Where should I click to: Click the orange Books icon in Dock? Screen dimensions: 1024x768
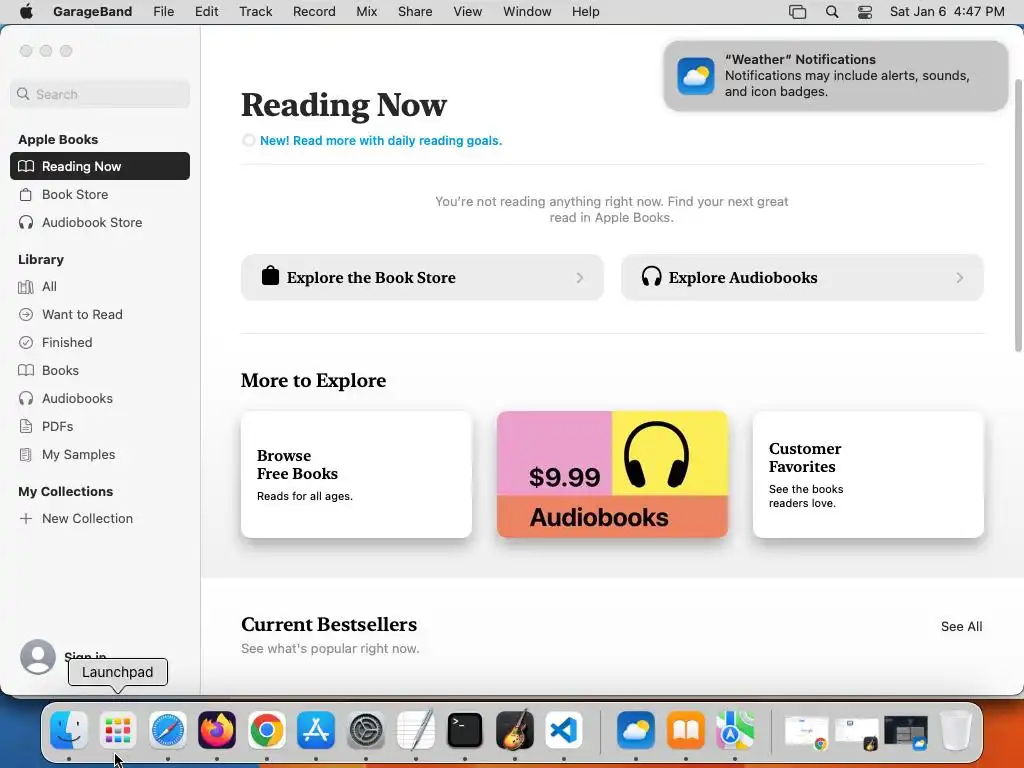[685, 730]
